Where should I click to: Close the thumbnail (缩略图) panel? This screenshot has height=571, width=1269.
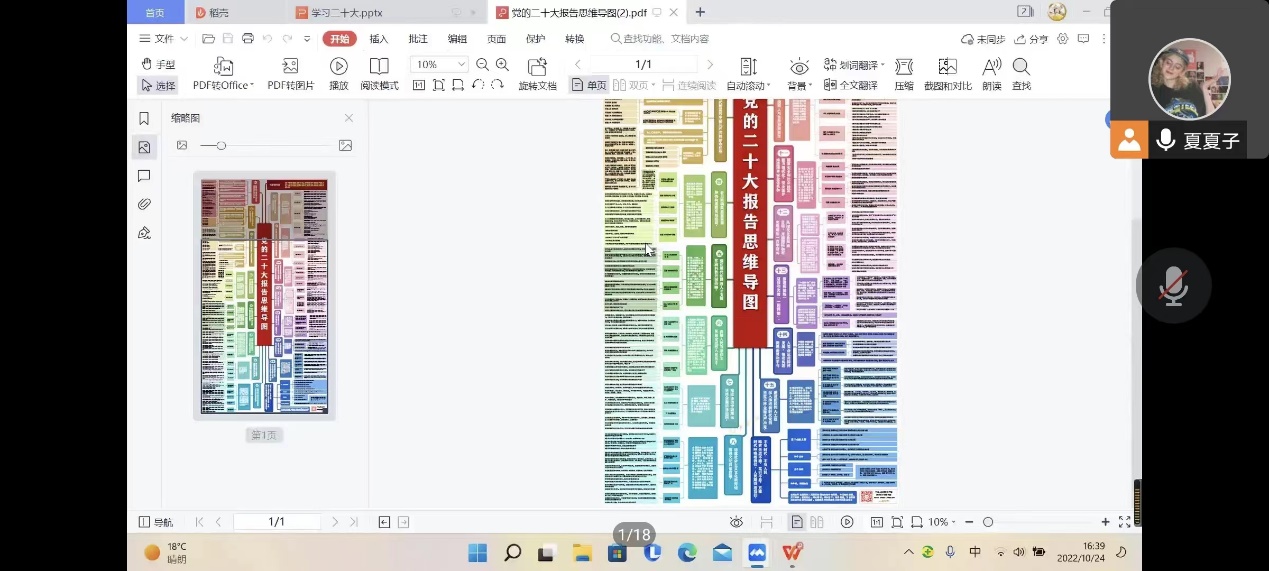click(x=349, y=118)
